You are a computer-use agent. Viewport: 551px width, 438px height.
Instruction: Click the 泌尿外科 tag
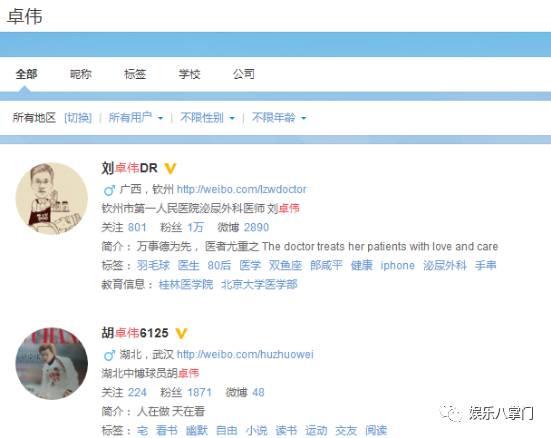click(x=445, y=265)
